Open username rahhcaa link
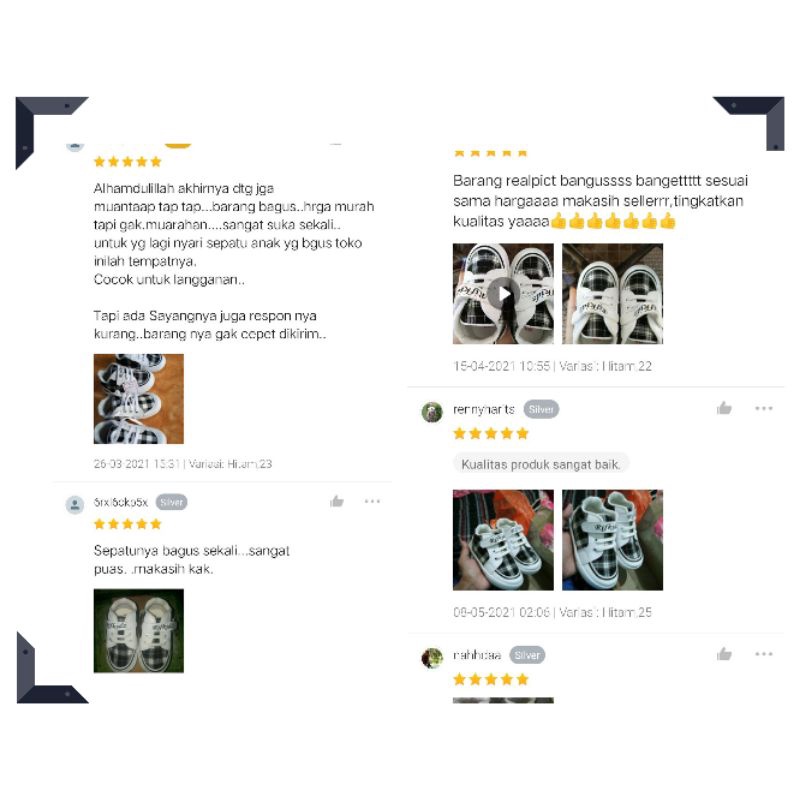The image size is (800, 800). pyautogui.click(x=477, y=655)
